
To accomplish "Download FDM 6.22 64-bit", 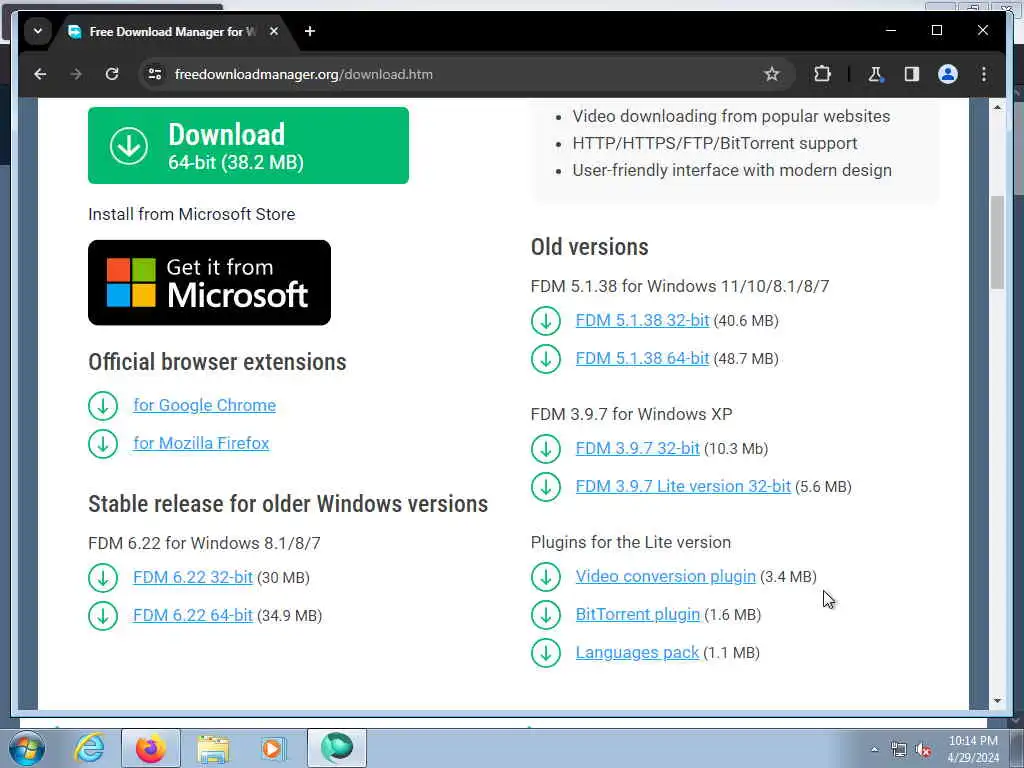I will (193, 615).
